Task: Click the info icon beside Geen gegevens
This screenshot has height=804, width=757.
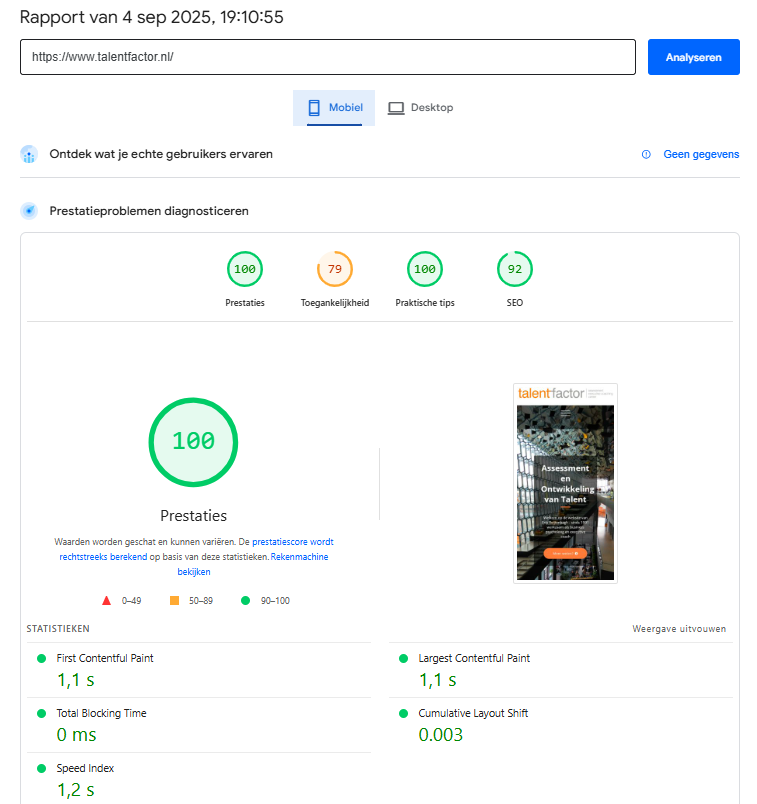Action: coord(646,154)
